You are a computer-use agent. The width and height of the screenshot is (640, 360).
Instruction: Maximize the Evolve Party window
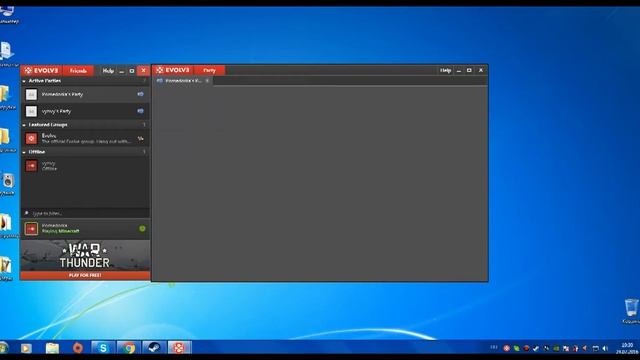point(469,71)
